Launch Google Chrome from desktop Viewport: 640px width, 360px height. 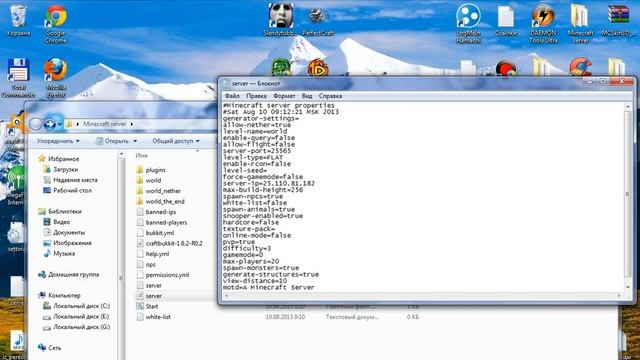tap(56, 24)
